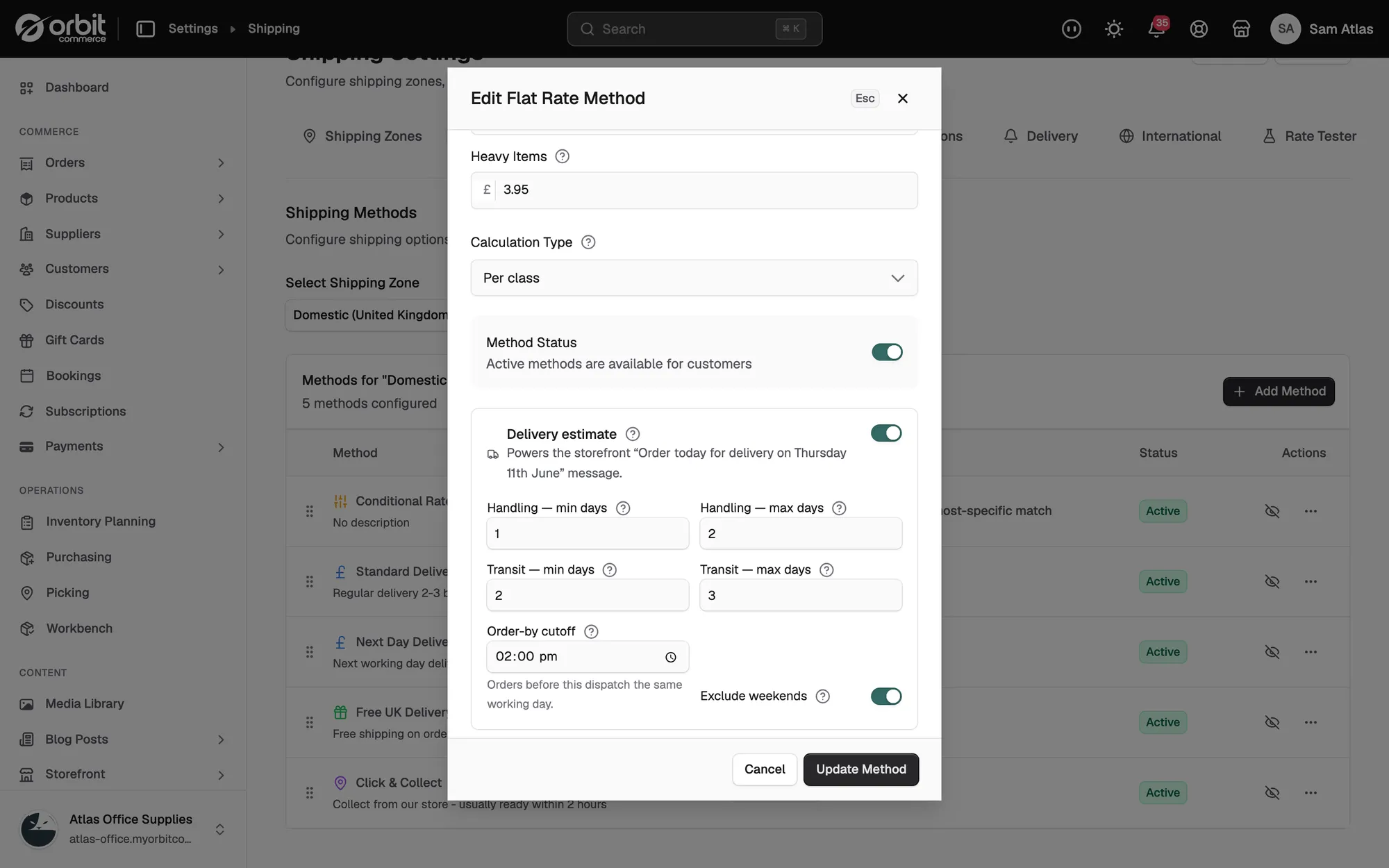Expand the Storefront sidebar section
The height and width of the screenshot is (868, 1389).
pyautogui.click(x=221, y=775)
